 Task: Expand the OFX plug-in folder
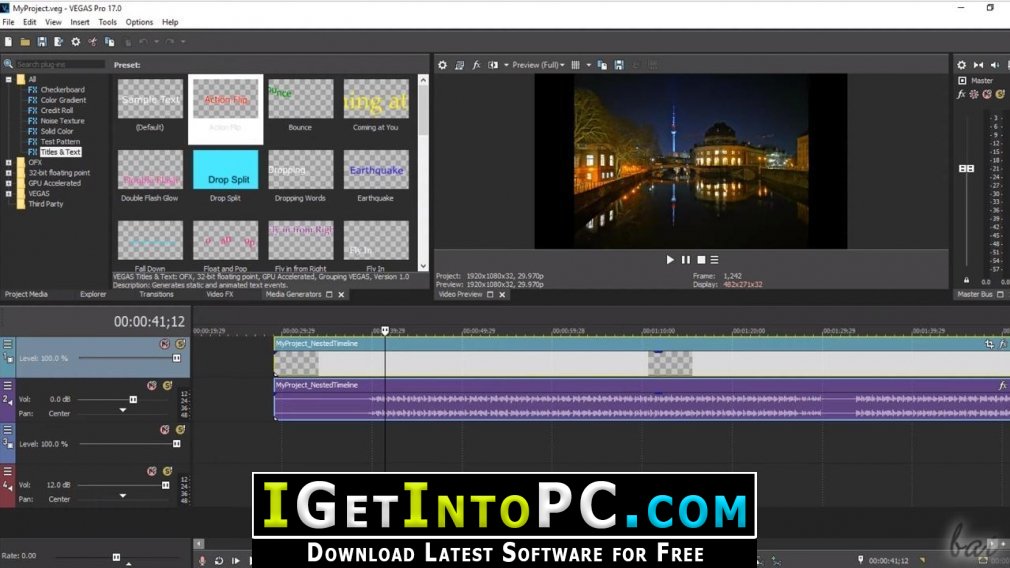(8, 162)
